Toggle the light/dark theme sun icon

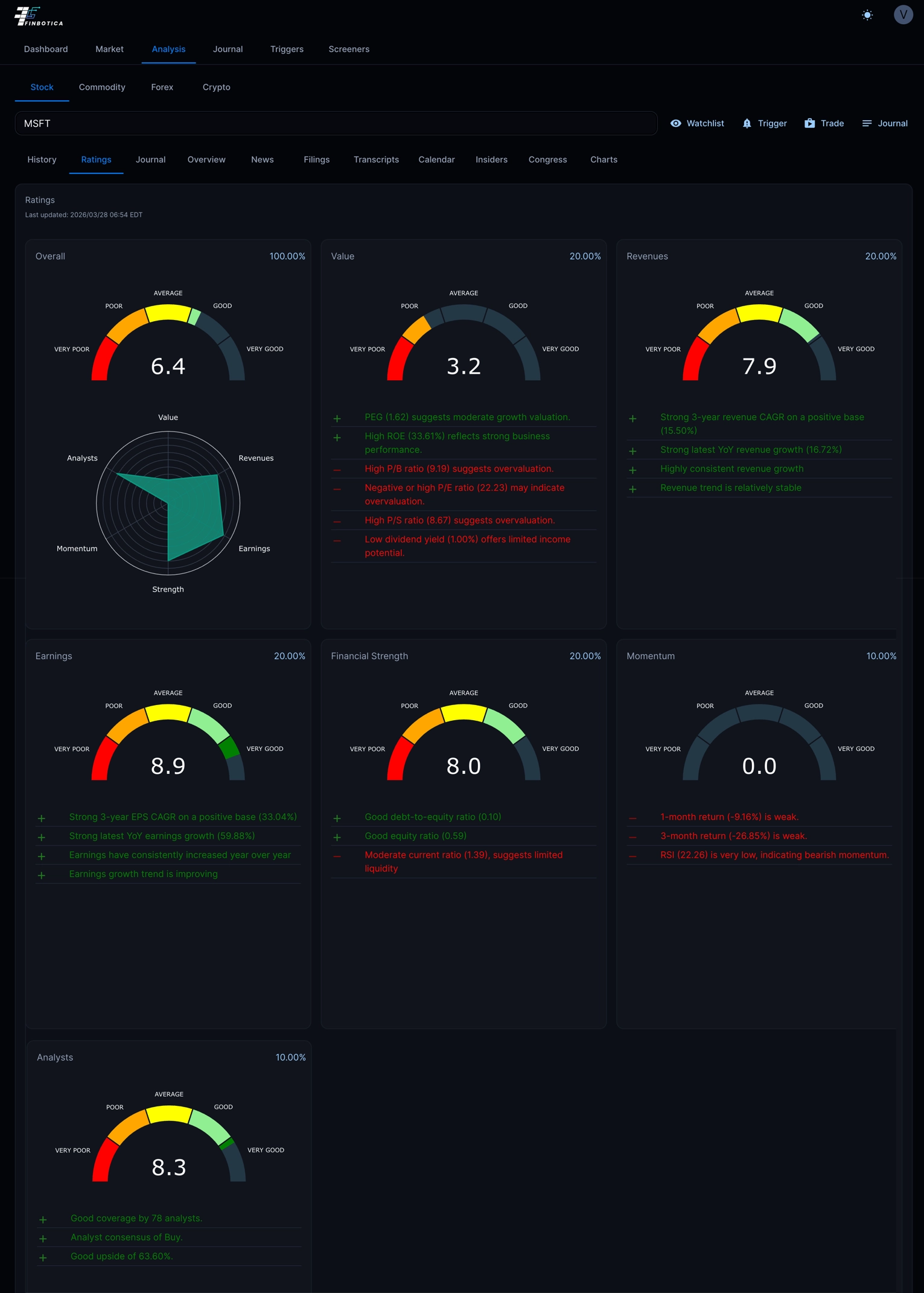click(867, 15)
